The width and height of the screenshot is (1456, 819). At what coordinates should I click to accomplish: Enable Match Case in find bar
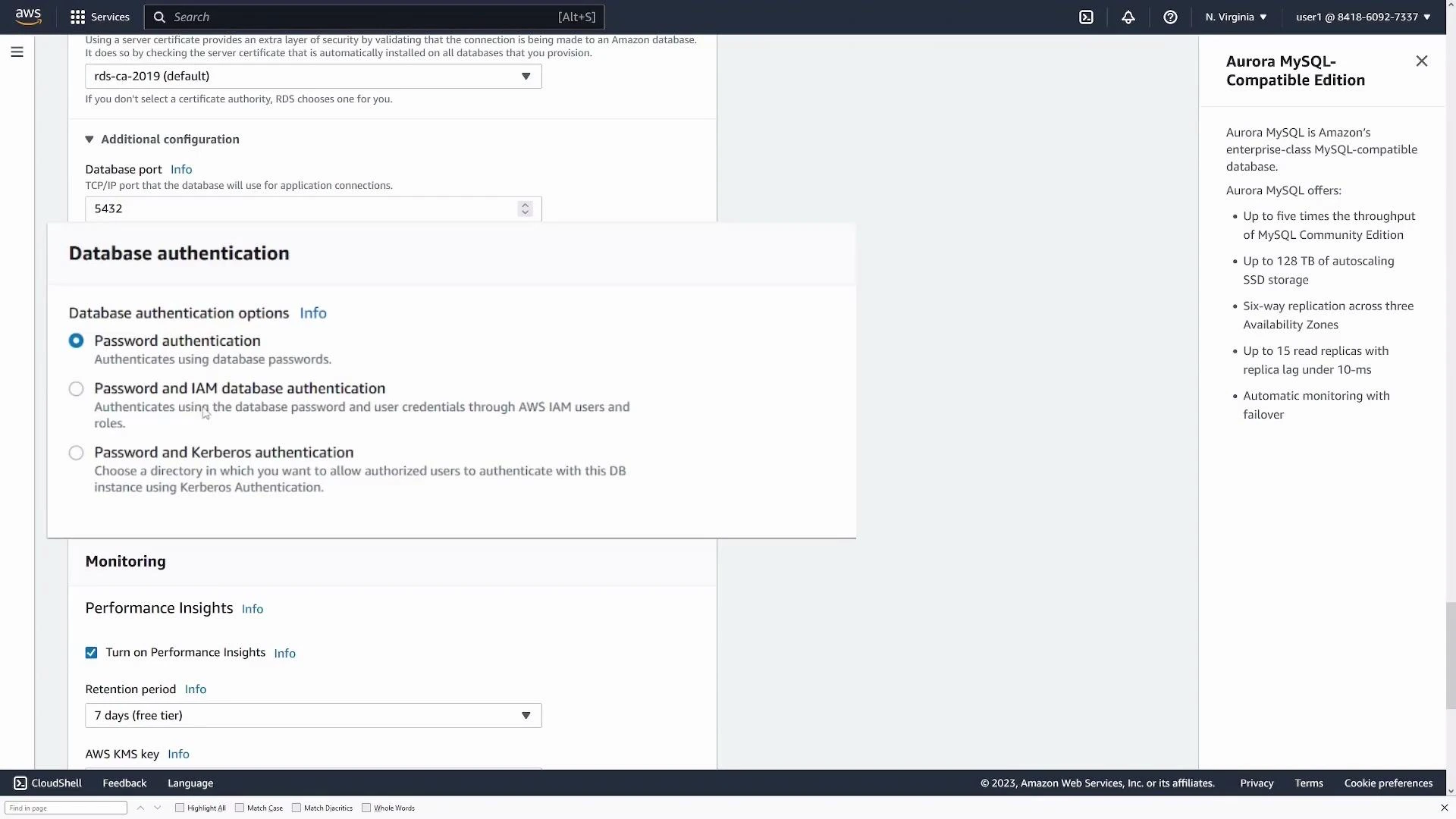239,808
